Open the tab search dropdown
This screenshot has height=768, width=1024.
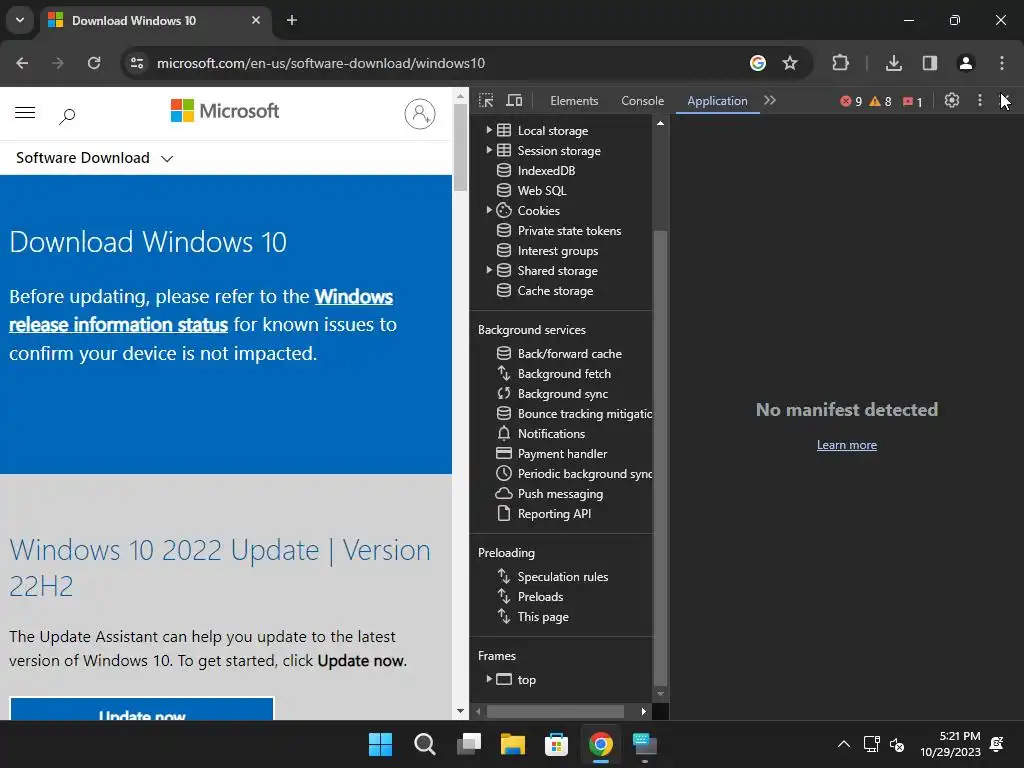pyautogui.click(x=20, y=20)
